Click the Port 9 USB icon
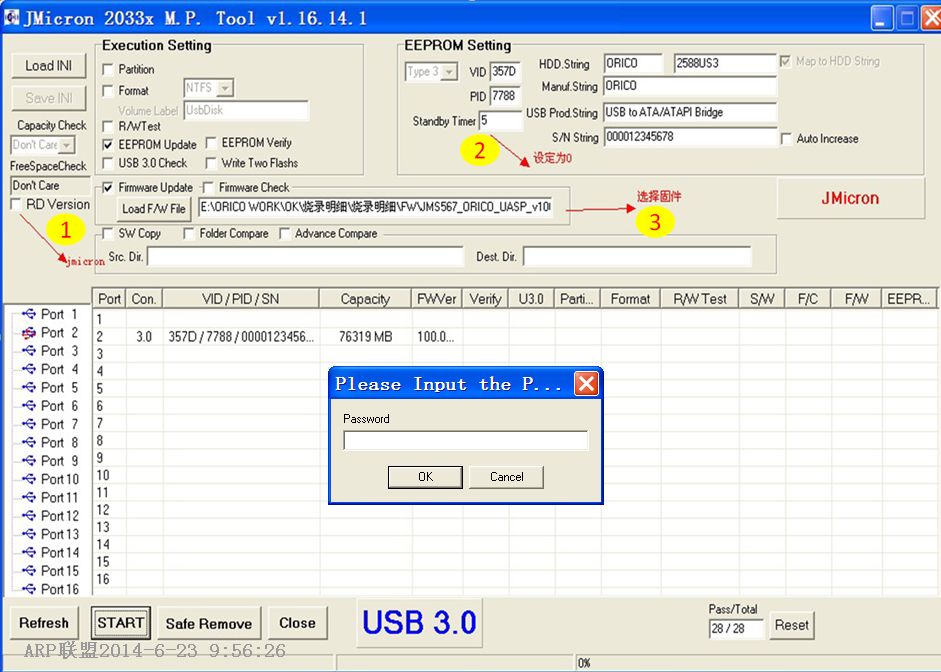Viewport: 941px width, 672px height. [x=28, y=460]
